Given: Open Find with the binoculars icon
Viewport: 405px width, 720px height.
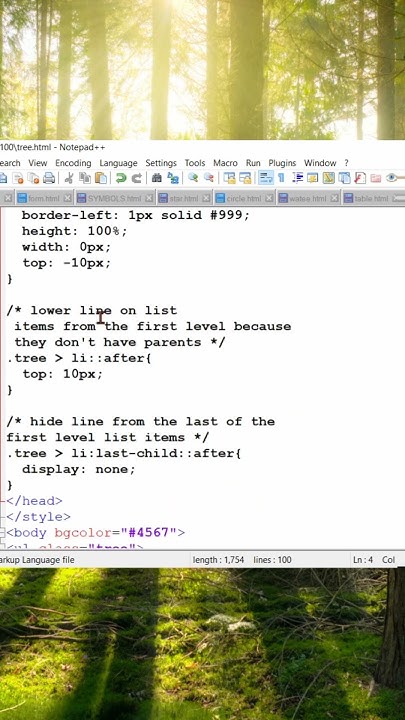Looking at the screenshot, I should click(157, 178).
